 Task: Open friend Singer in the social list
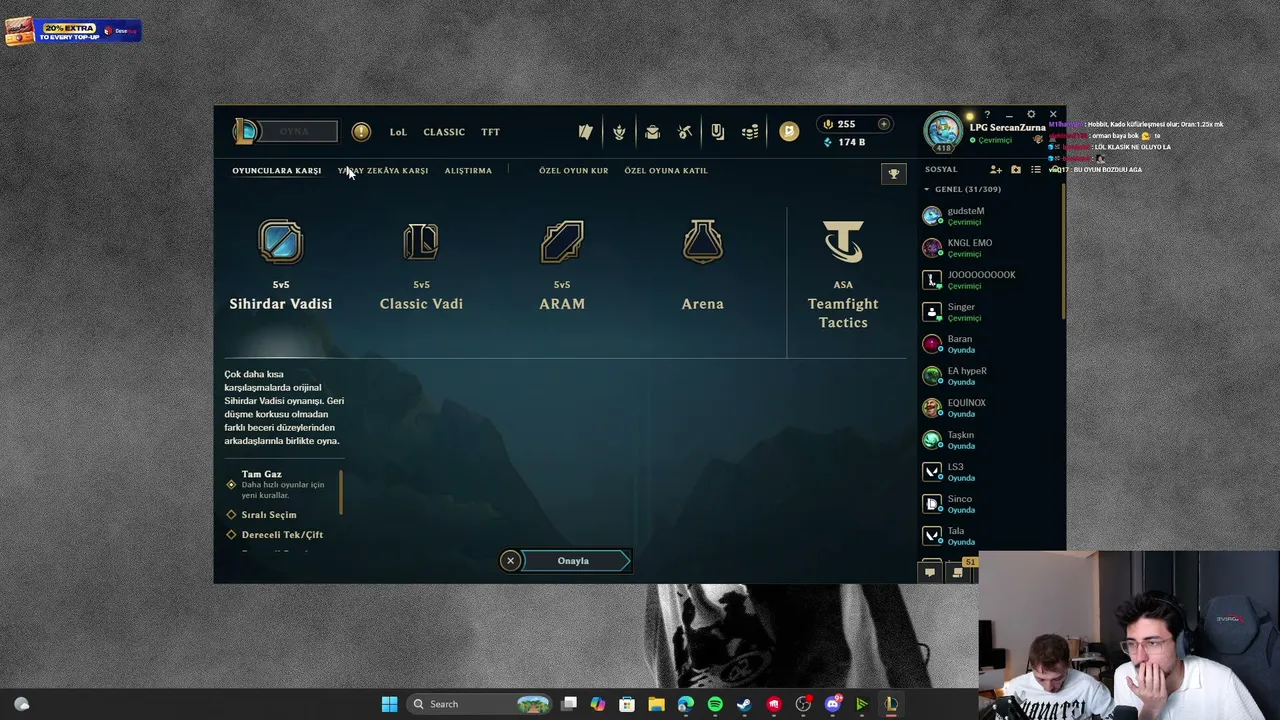(x=990, y=311)
